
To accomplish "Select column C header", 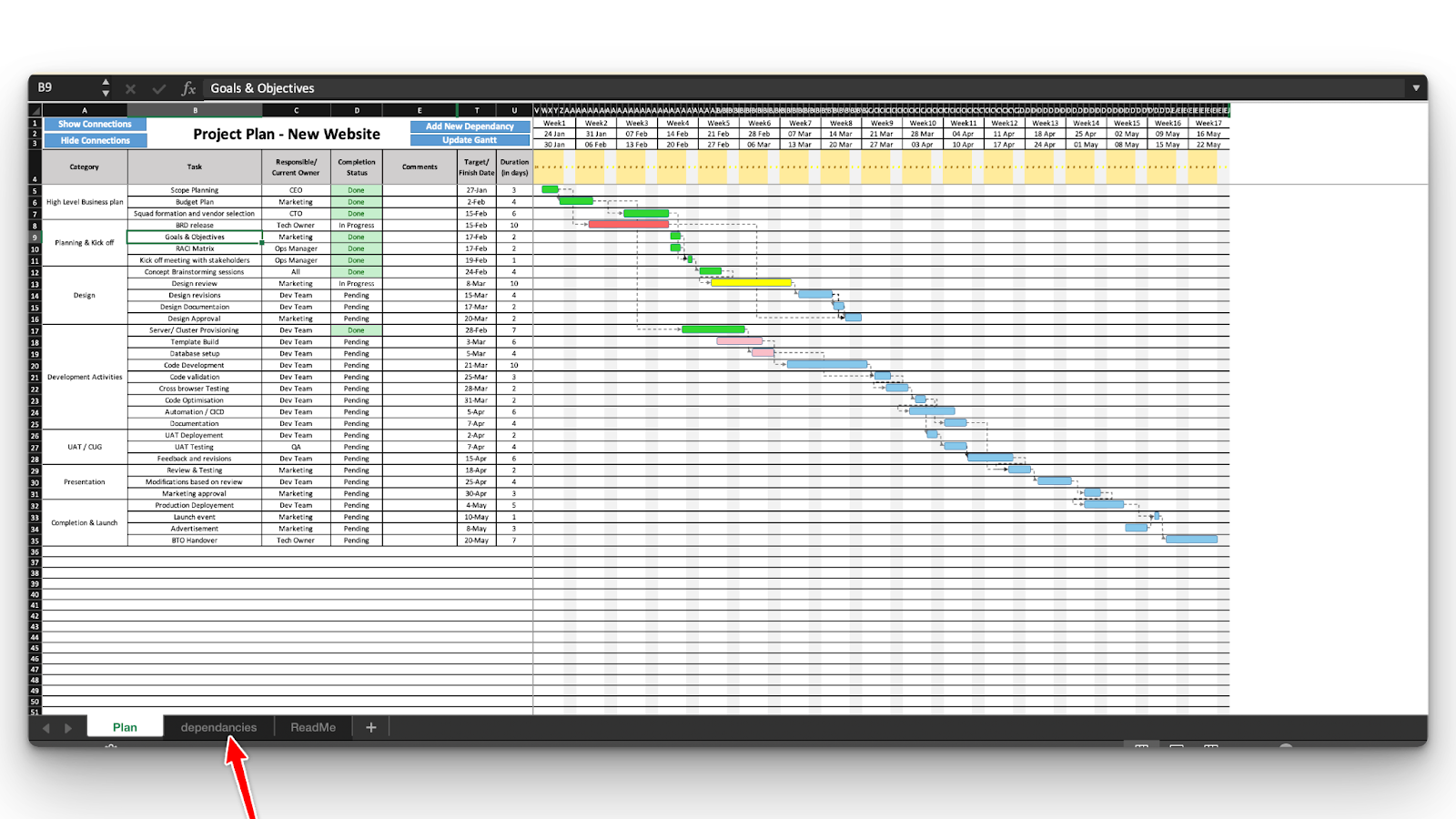I will (296, 110).
